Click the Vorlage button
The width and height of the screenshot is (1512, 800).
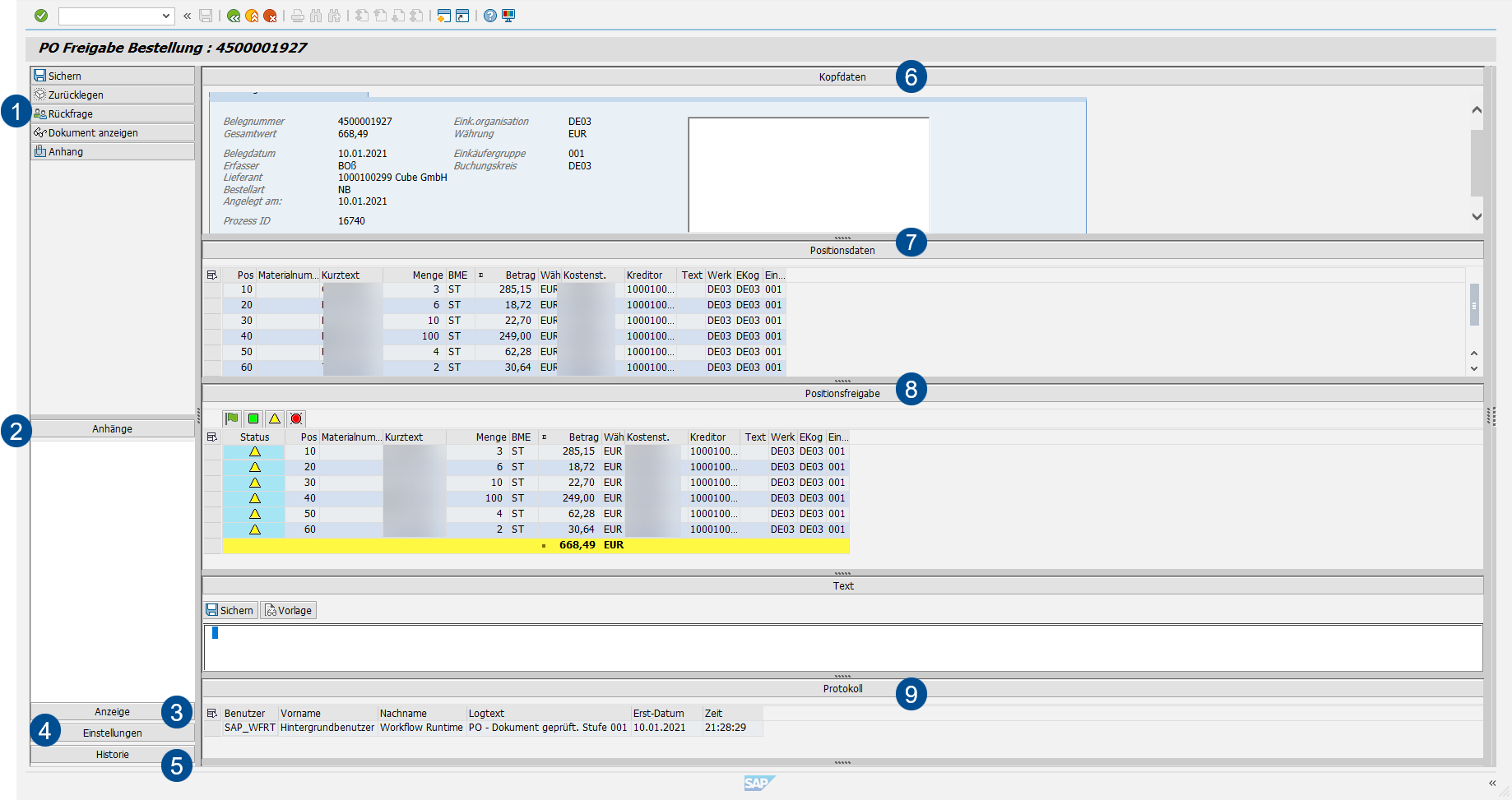pyautogui.click(x=288, y=609)
